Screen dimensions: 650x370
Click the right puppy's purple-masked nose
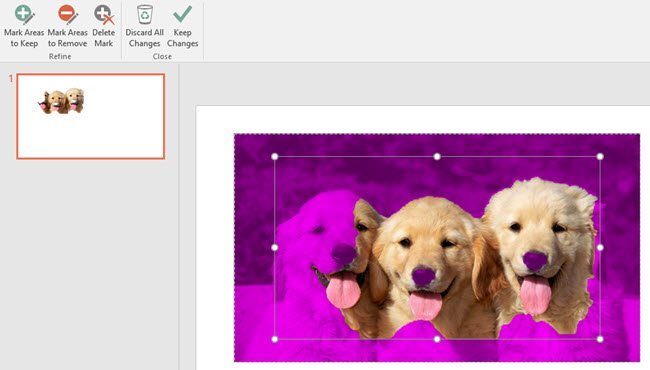(x=535, y=261)
